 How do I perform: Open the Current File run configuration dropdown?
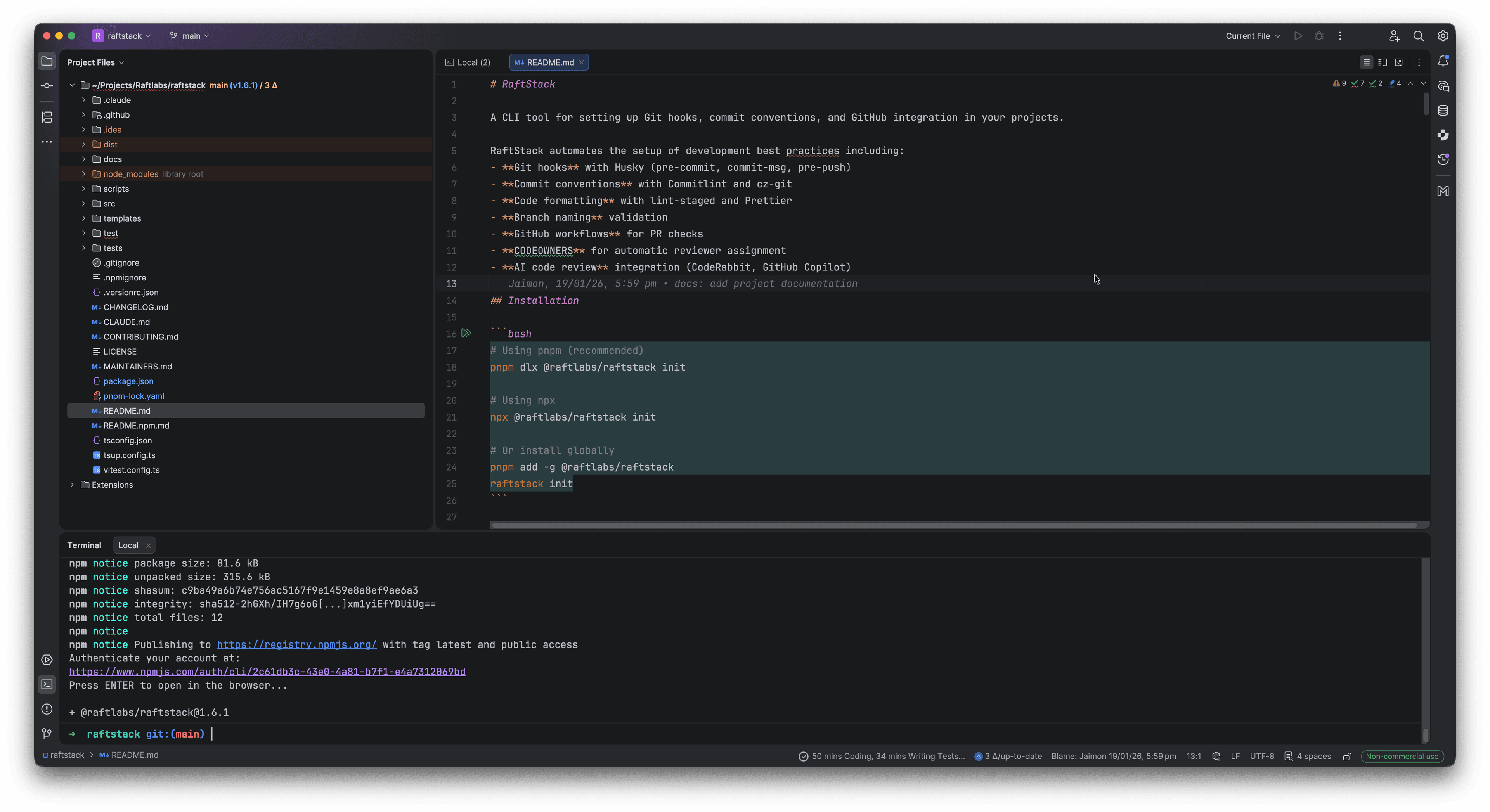pos(1252,35)
